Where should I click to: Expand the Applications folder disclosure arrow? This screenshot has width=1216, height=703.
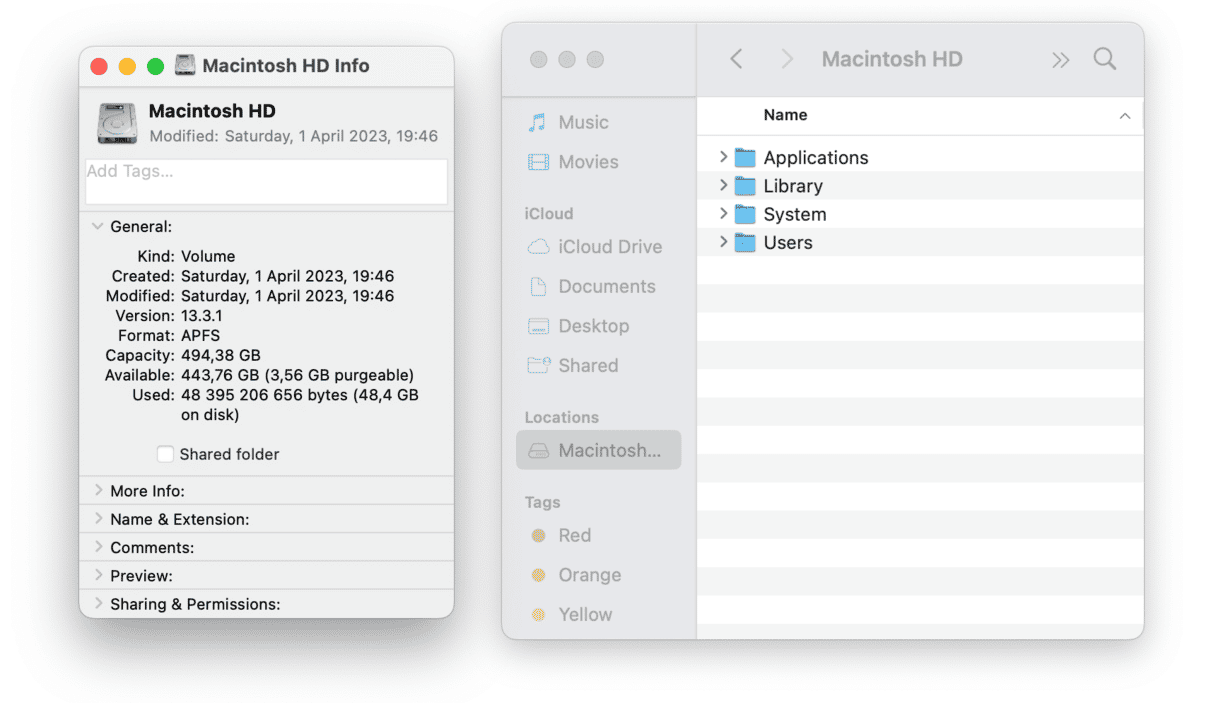723,157
